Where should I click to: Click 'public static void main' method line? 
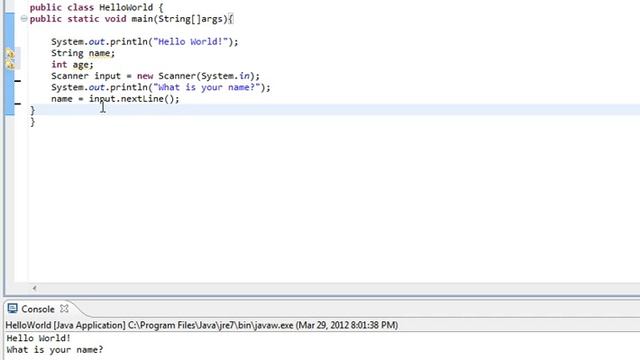click(131, 19)
